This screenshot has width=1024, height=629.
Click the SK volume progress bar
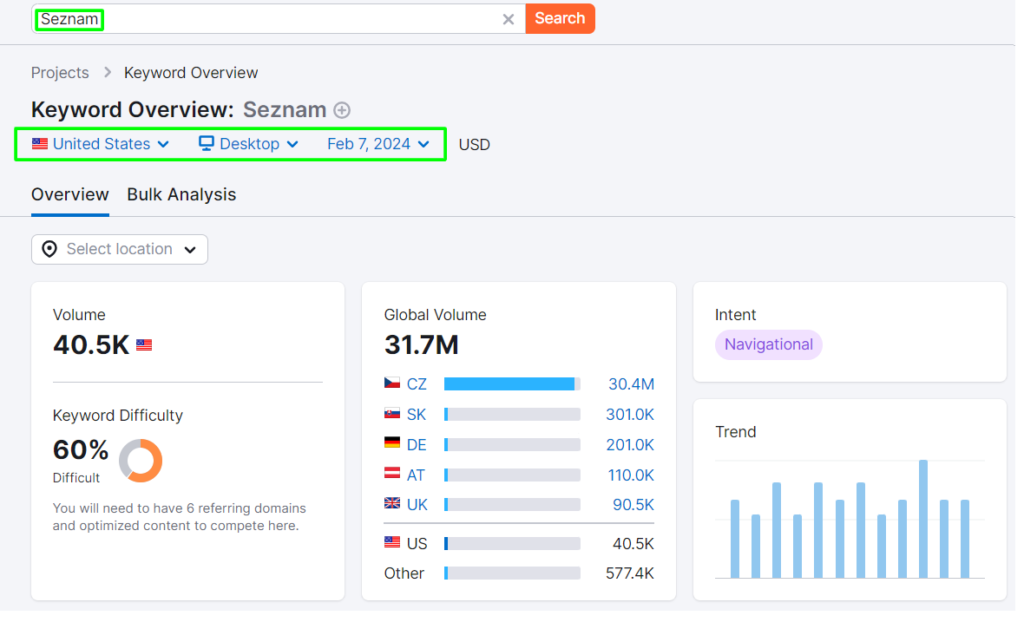(512, 415)
